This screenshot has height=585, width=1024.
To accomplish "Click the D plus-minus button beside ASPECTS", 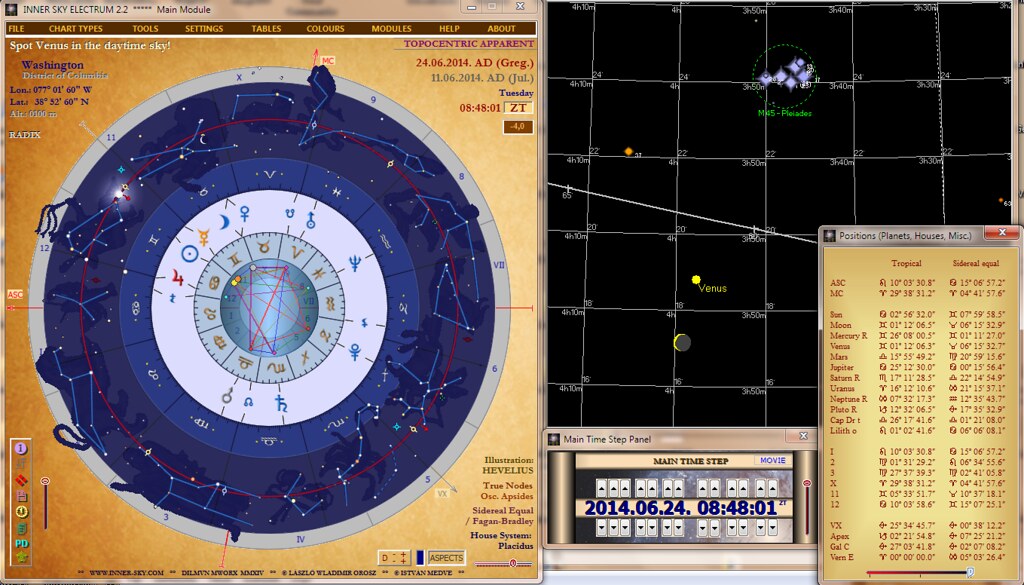I will (x=394, y=558).
